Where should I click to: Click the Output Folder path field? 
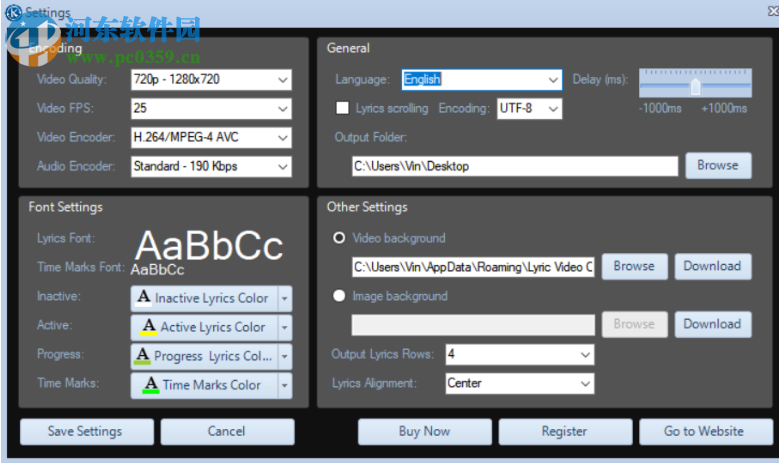[515, 166]
